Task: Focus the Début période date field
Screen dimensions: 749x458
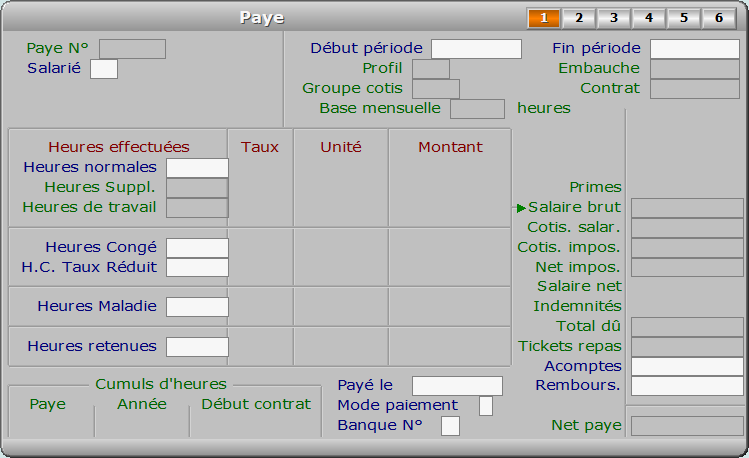Action: (476, 49)
